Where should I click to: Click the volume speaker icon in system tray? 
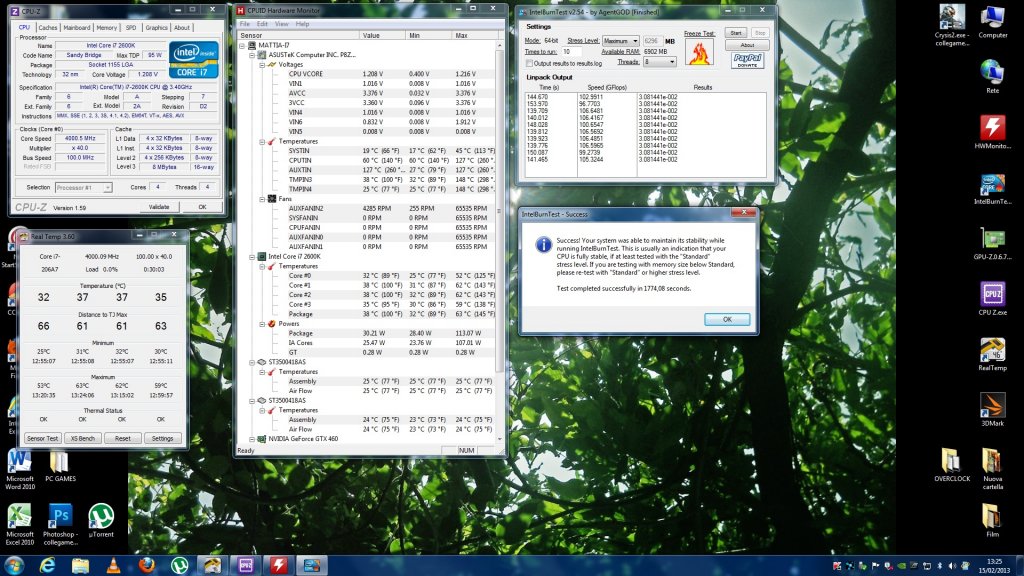pos(952,566)
